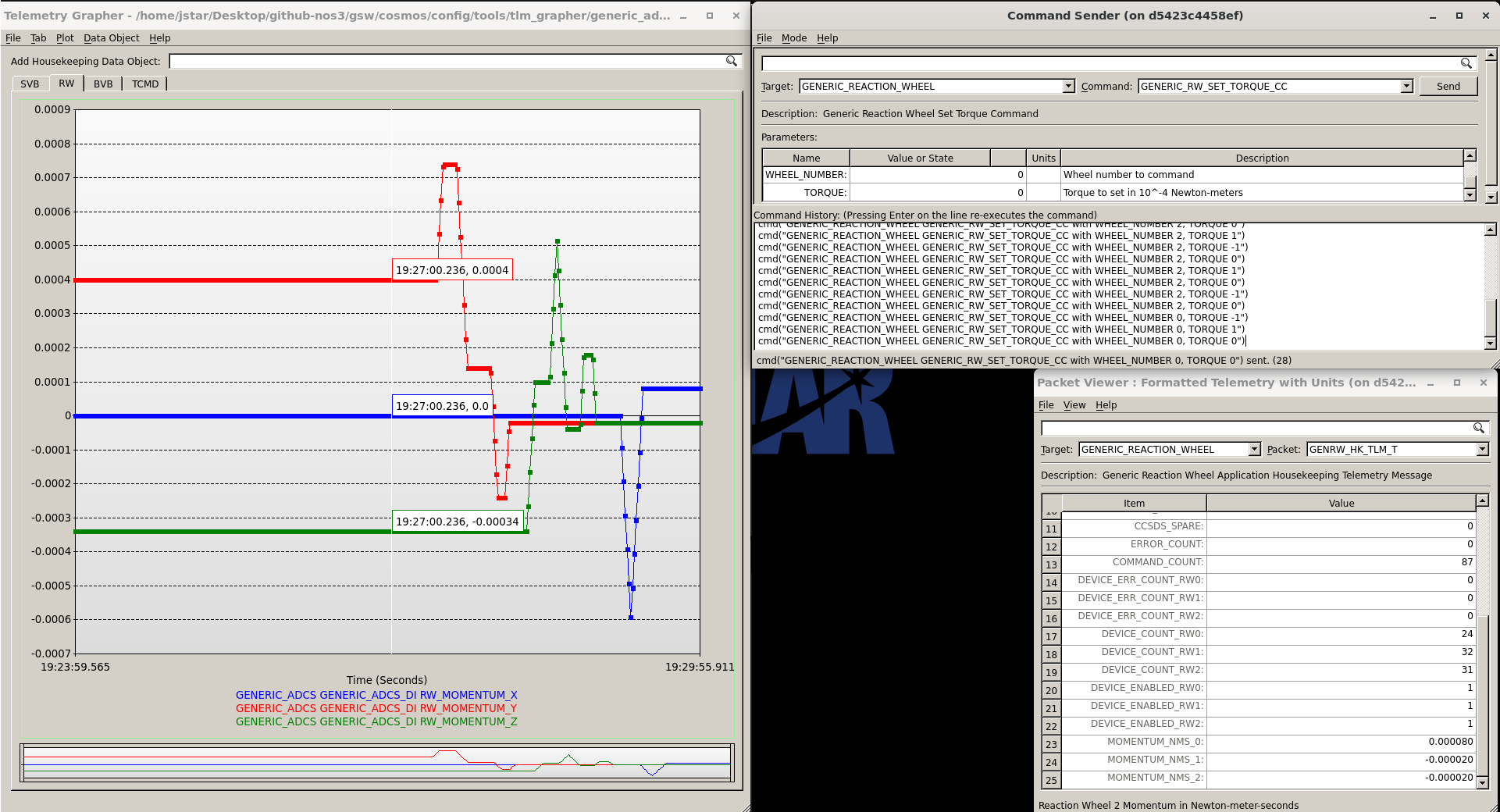
Task: Click history line WHEEL_NUMBER 0, TORQUE -1
Action: point(1003,318)
